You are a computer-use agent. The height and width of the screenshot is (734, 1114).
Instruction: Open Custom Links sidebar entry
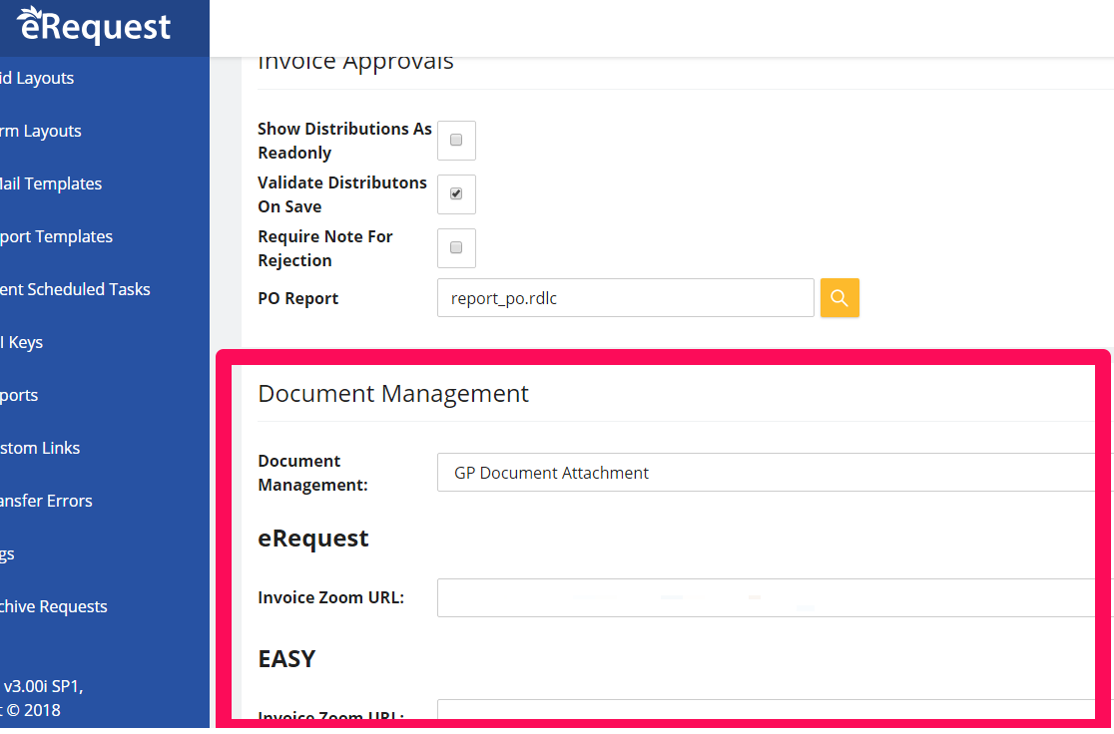40,449
